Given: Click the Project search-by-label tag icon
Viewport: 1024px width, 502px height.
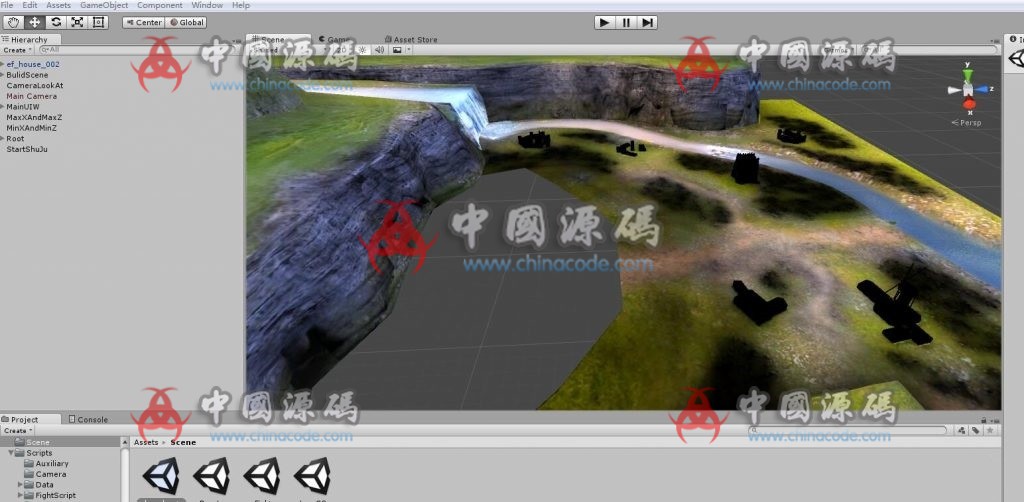Looking at the screenshot, I should [975, 430].
